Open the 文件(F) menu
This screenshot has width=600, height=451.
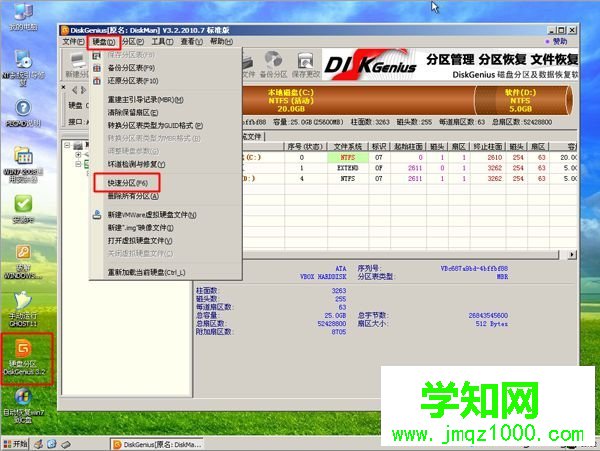coord(73,41)
